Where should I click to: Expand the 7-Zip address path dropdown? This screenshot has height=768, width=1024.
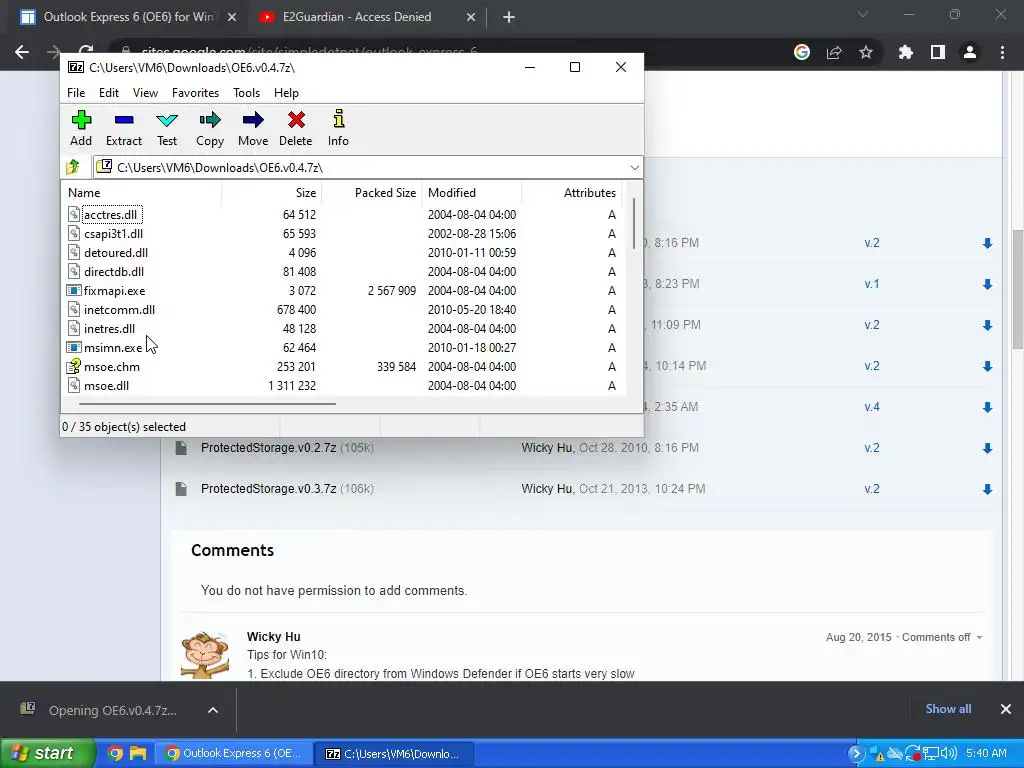pyautogui.click(x=634, y=168)
